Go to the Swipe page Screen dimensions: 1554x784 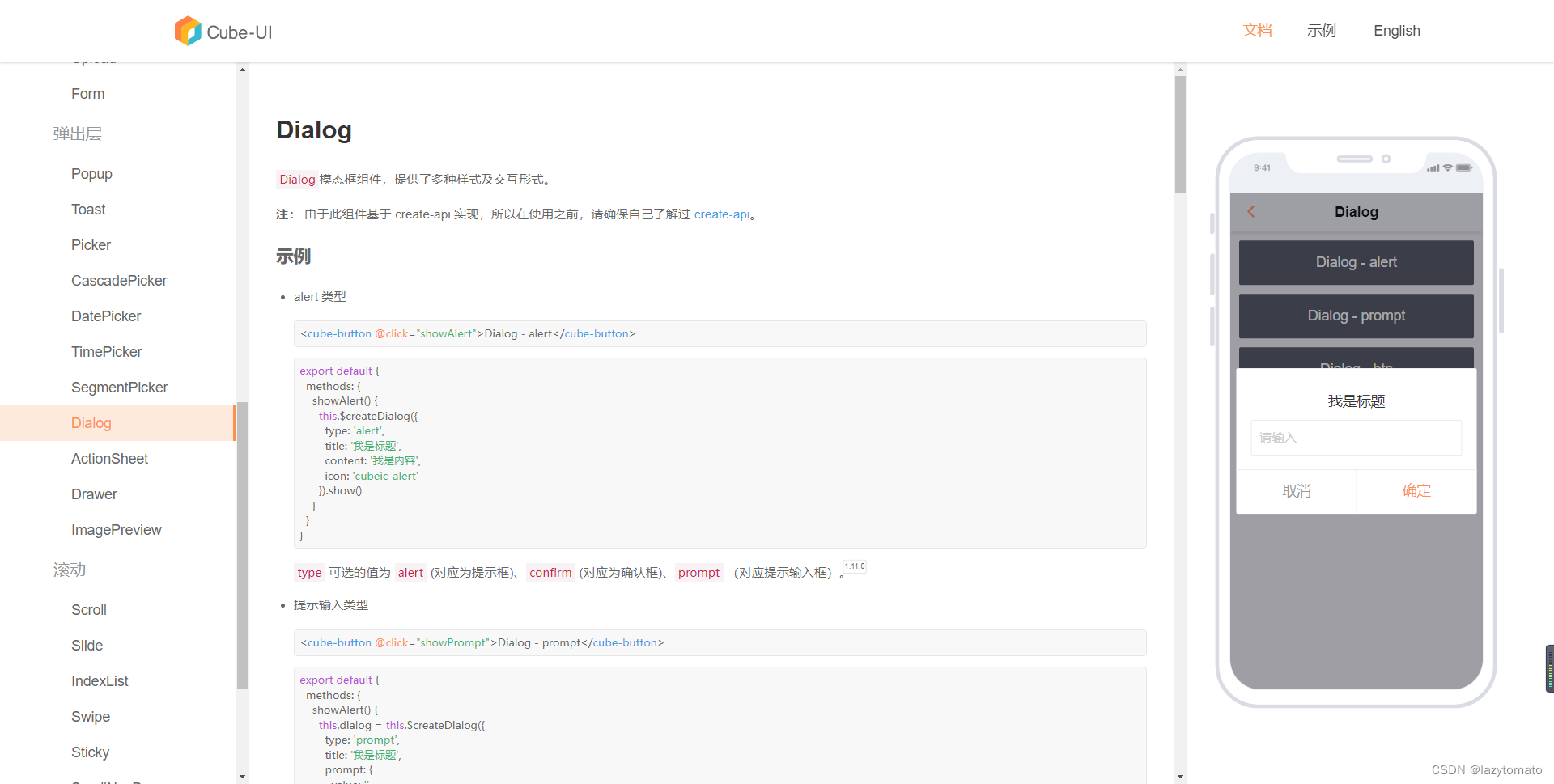point(91,717)
